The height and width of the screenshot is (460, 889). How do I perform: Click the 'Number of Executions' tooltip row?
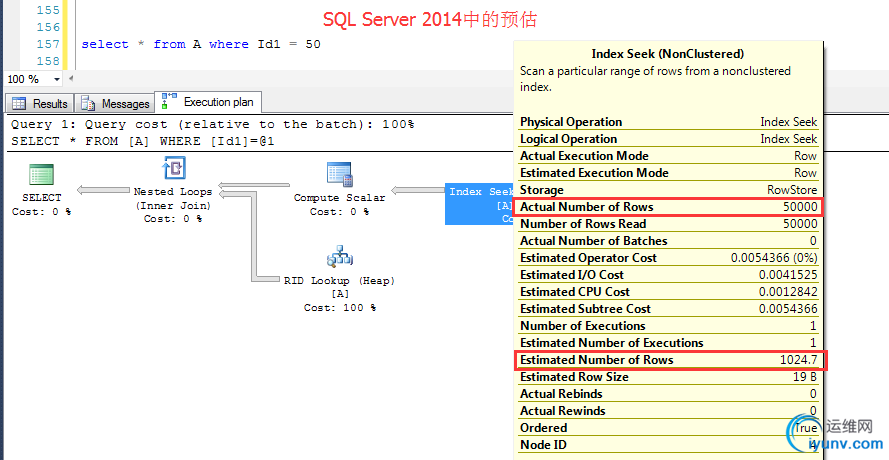click(669, 326)
